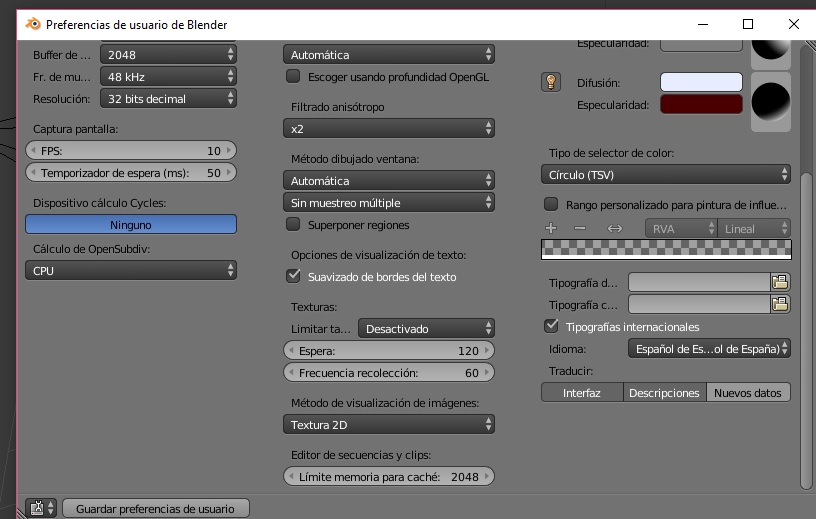
Task: Select Ninguno as Cycles compute device
Action: 131,224
